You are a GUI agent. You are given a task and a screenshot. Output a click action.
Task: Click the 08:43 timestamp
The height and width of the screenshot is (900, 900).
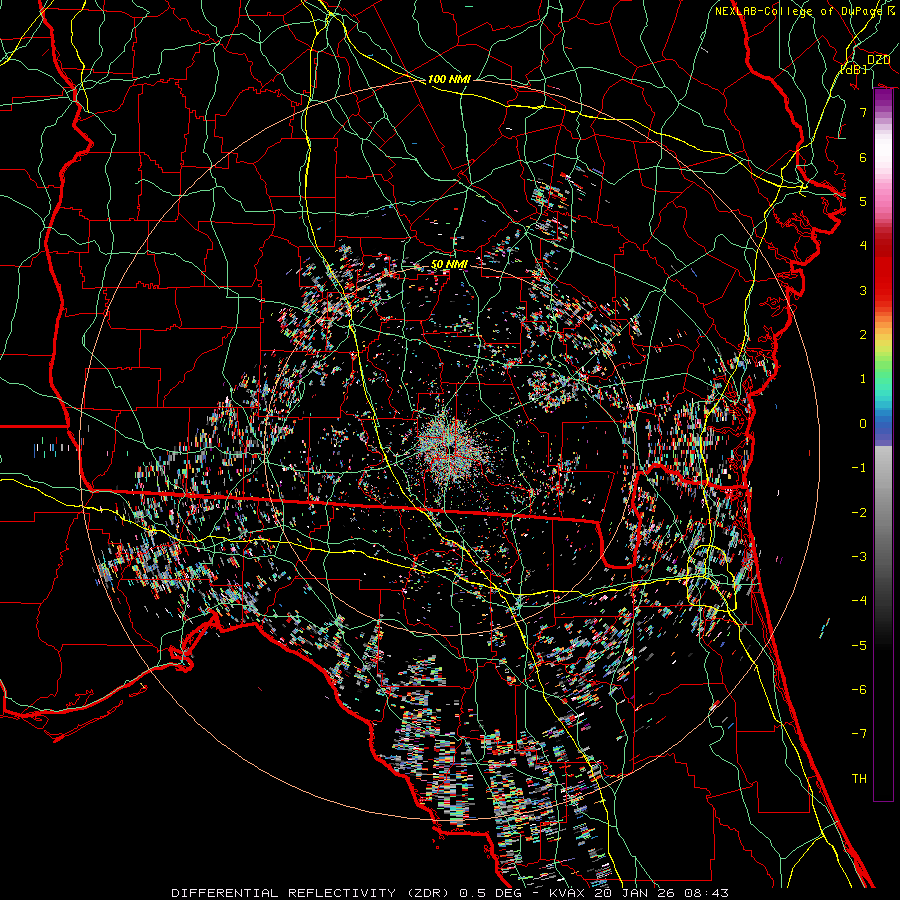point(707,893)
